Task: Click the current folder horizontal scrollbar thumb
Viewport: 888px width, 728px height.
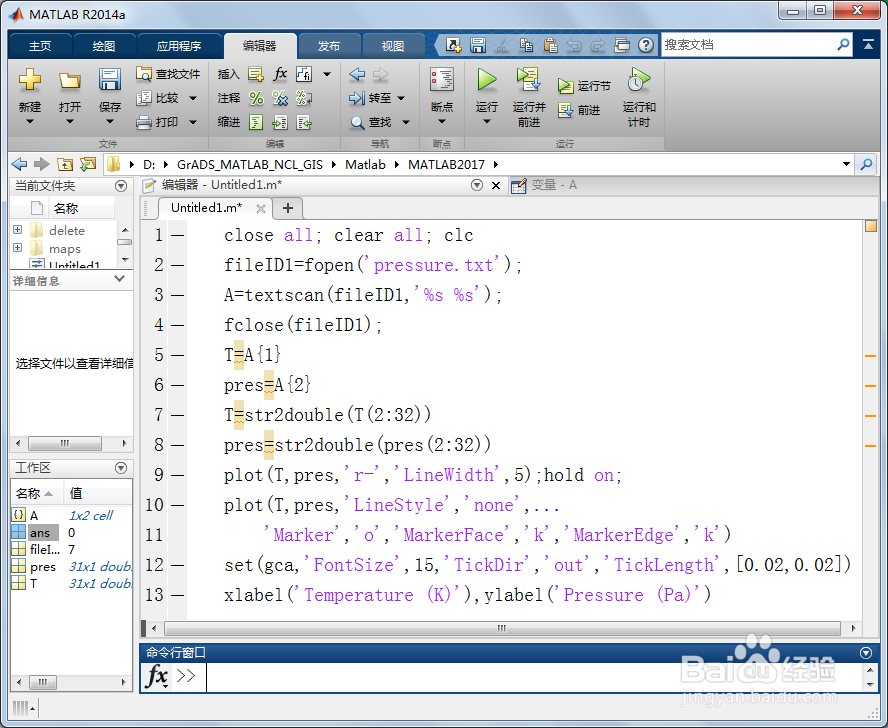Action: coord(65,443)
